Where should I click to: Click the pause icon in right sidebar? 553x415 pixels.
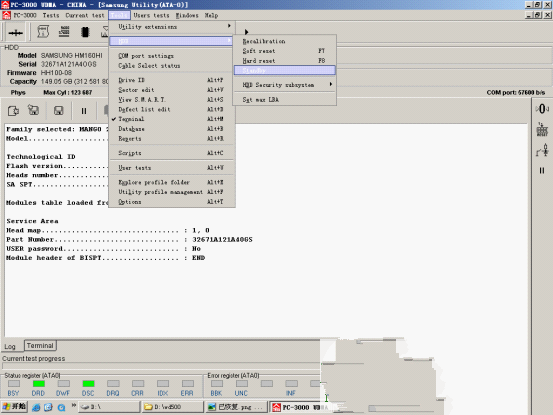coord(542,171)
